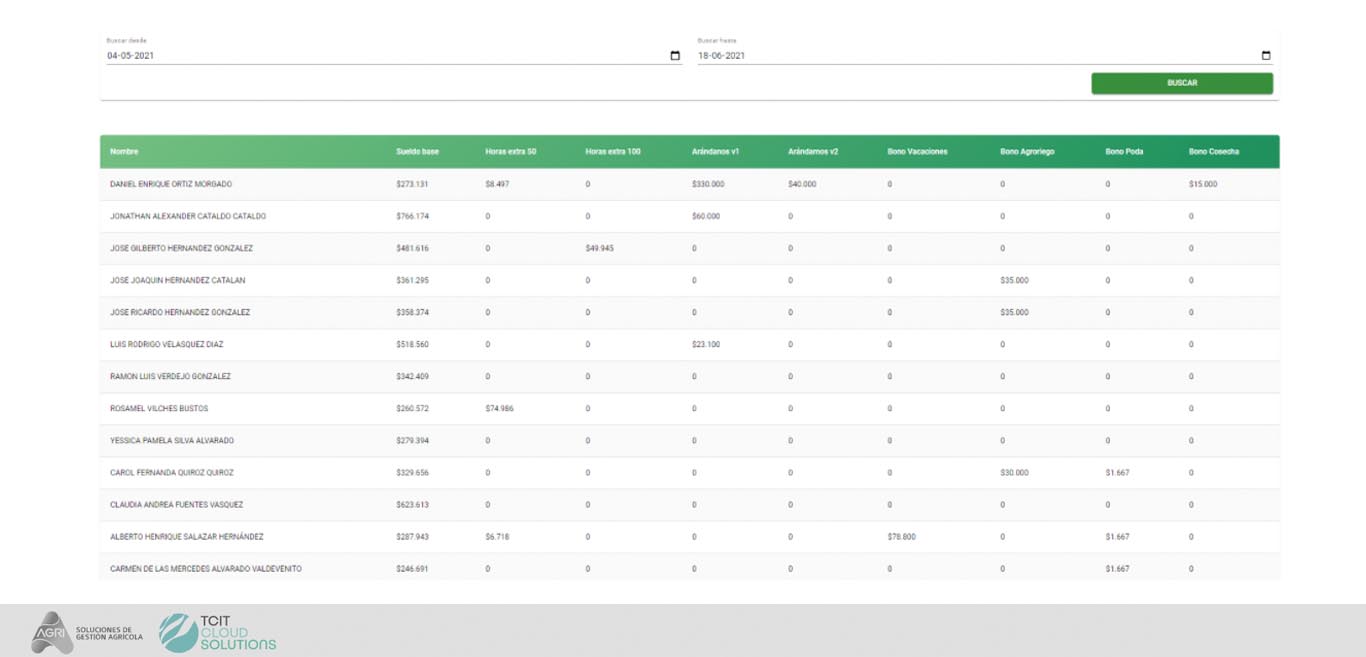Click the Arándanos v1 column header
Screen dimensions: 1366x657
coord(715,152)
